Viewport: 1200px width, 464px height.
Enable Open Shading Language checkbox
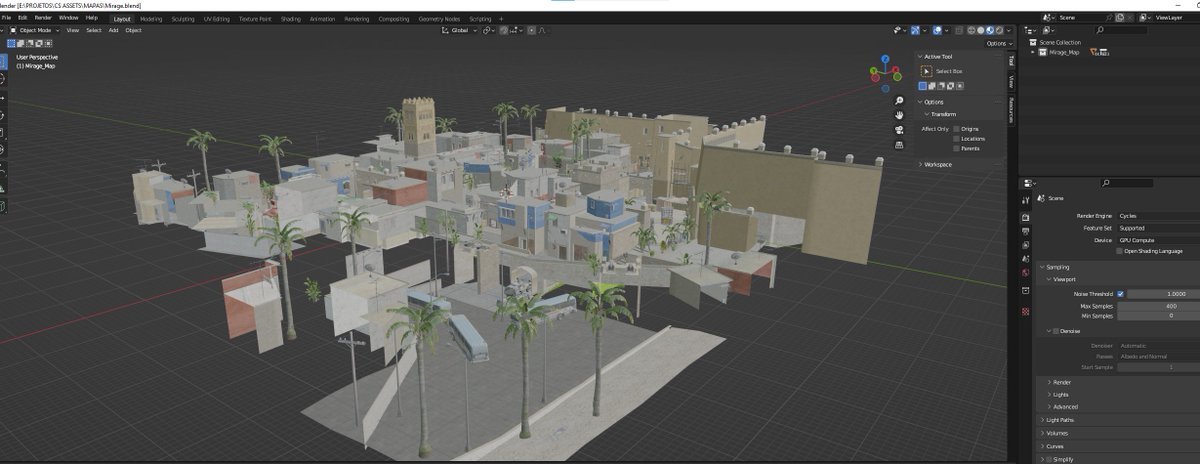click(x=1120, y=251)
